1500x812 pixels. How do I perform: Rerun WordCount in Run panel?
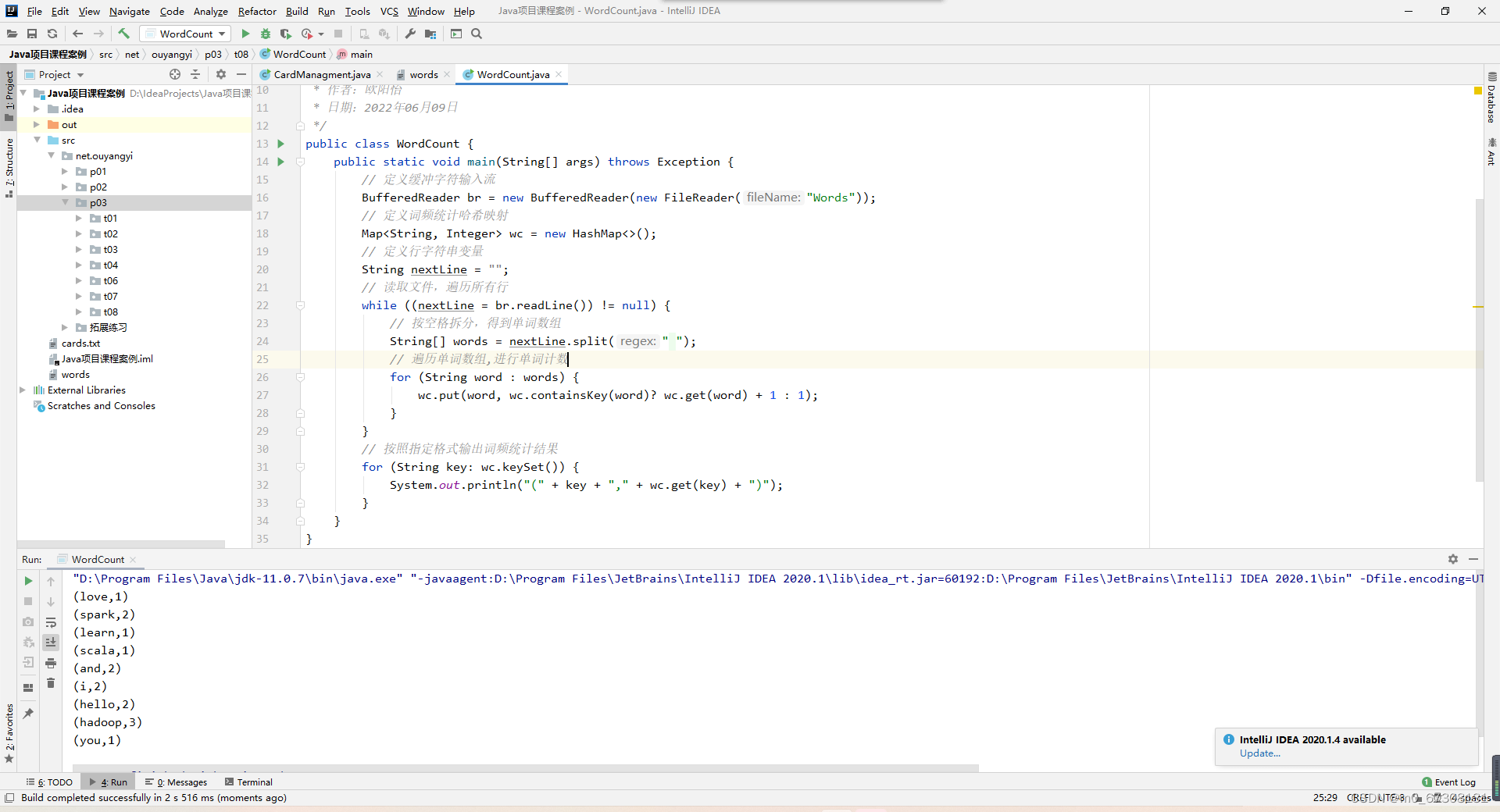pyautogui.click(x=28, y=581)
